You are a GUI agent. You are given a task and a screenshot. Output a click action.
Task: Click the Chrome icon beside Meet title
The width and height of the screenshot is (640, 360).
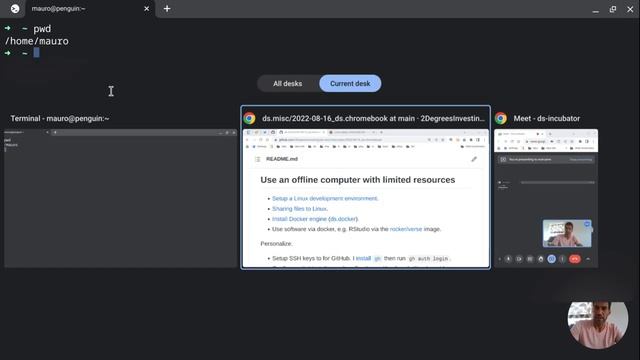(501, 118)
